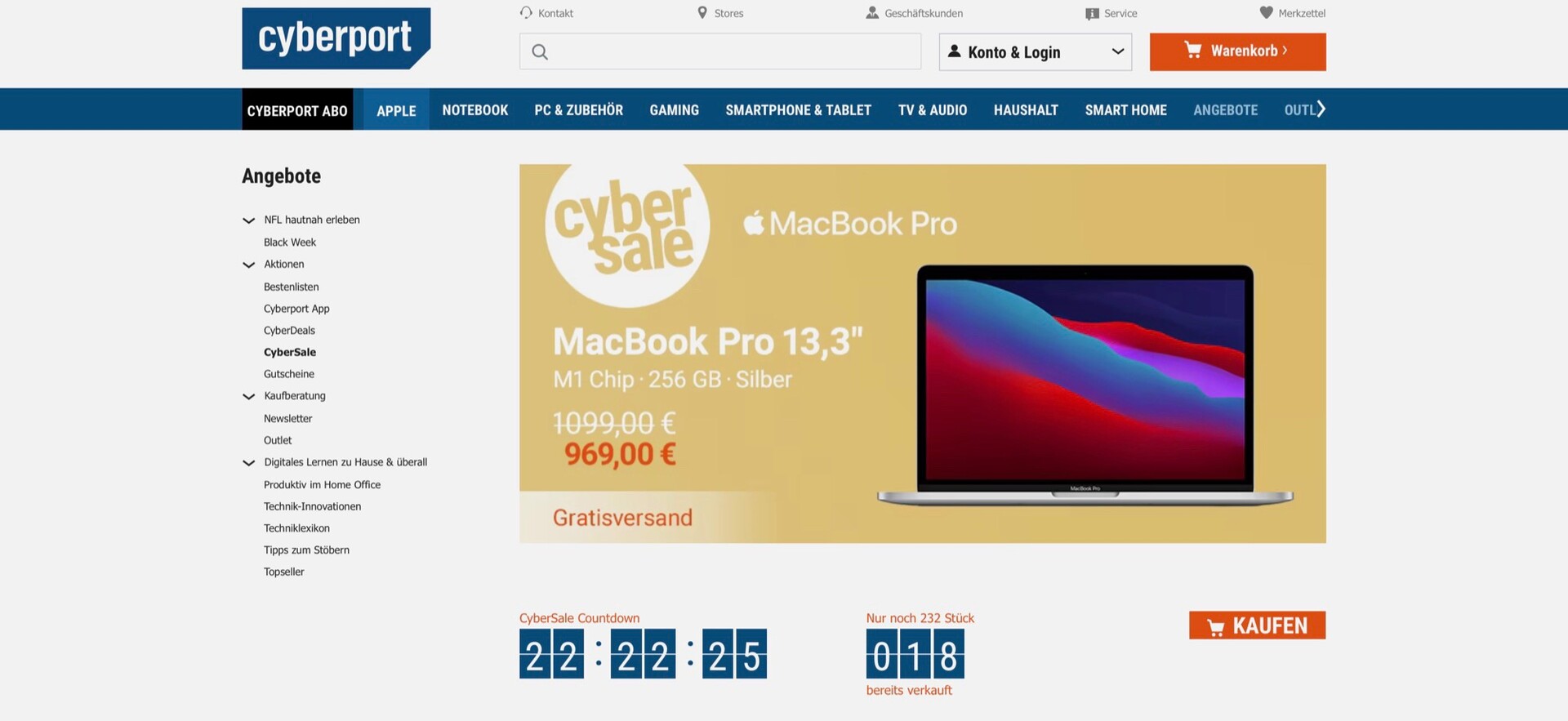Screen dimensions: 1568x721
Task: Click the Service icon in the header
Action: (x=1092, y=13)
